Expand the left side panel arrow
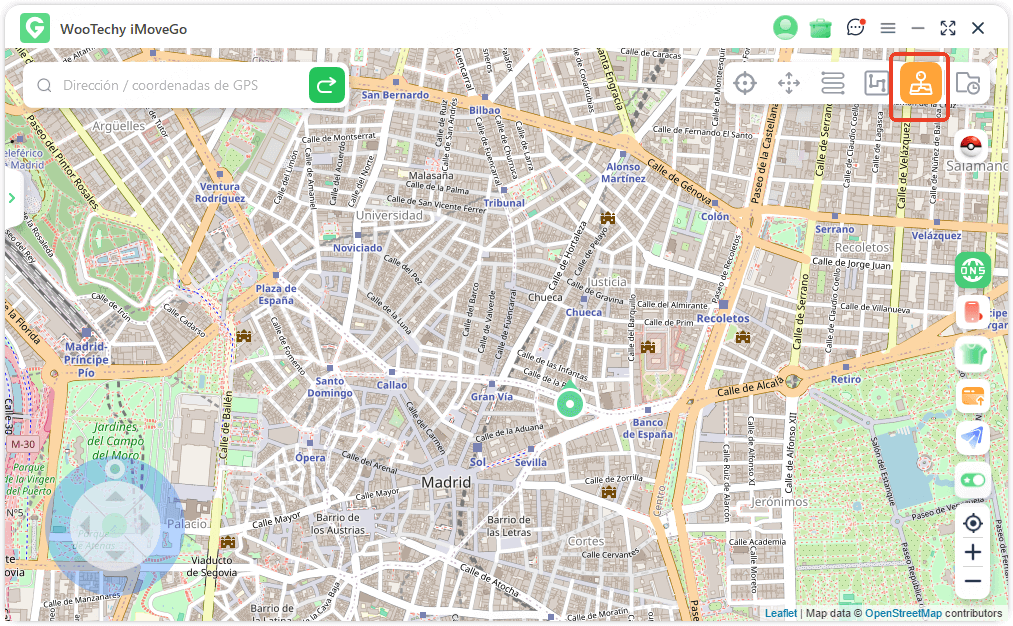1013x626 pixels. point(12,198)
